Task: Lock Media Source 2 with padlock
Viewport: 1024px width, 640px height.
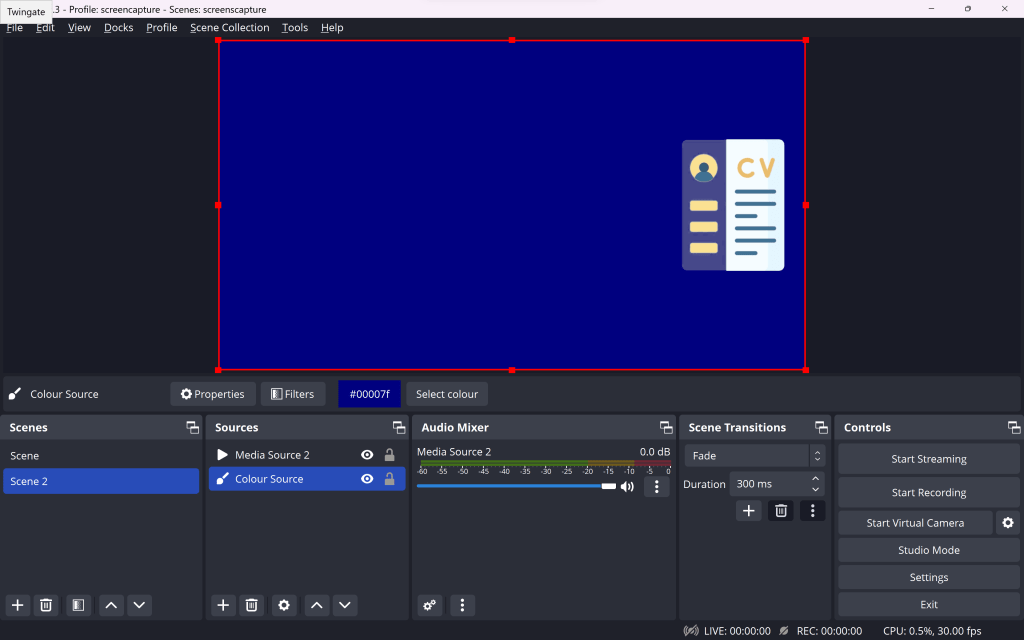Action: pyautogui.click(x=389, y=455)
